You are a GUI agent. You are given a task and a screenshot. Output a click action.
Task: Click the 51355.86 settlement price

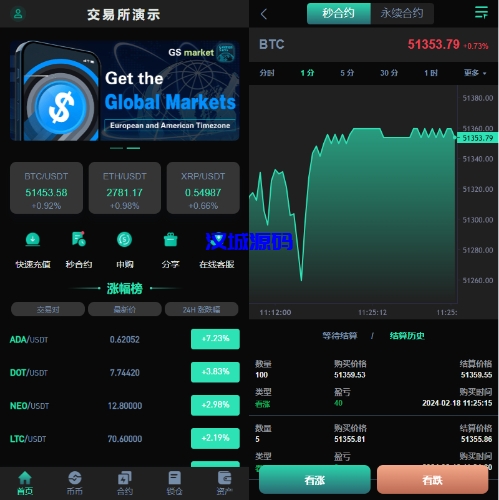pos(476,439)
